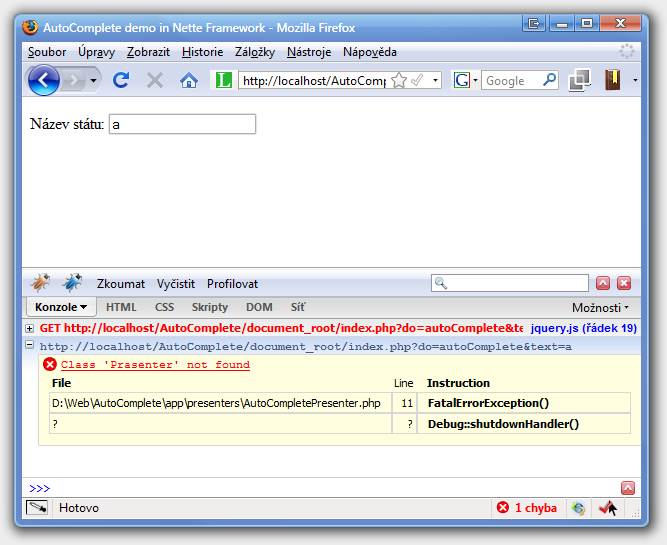Start profiling with Profilovat

coord(232,284)
